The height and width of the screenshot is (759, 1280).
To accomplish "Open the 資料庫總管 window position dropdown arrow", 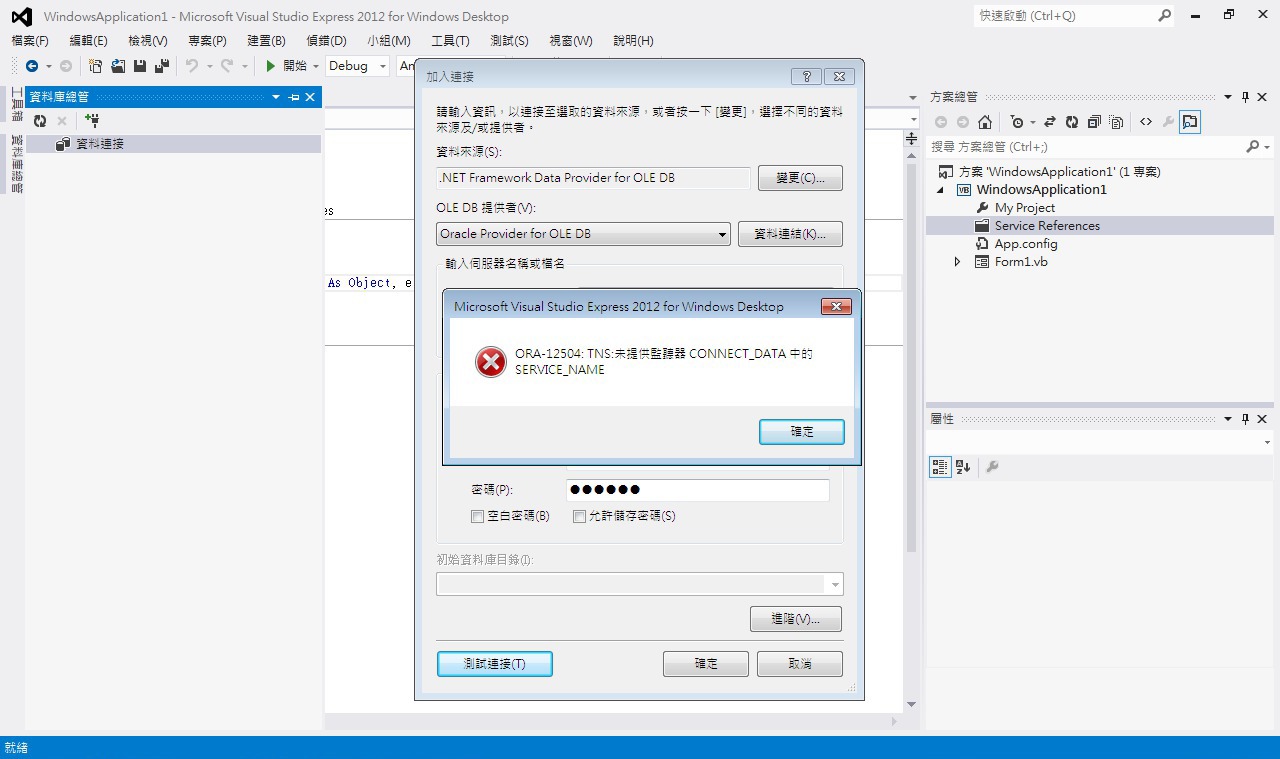I will point(276,97).
